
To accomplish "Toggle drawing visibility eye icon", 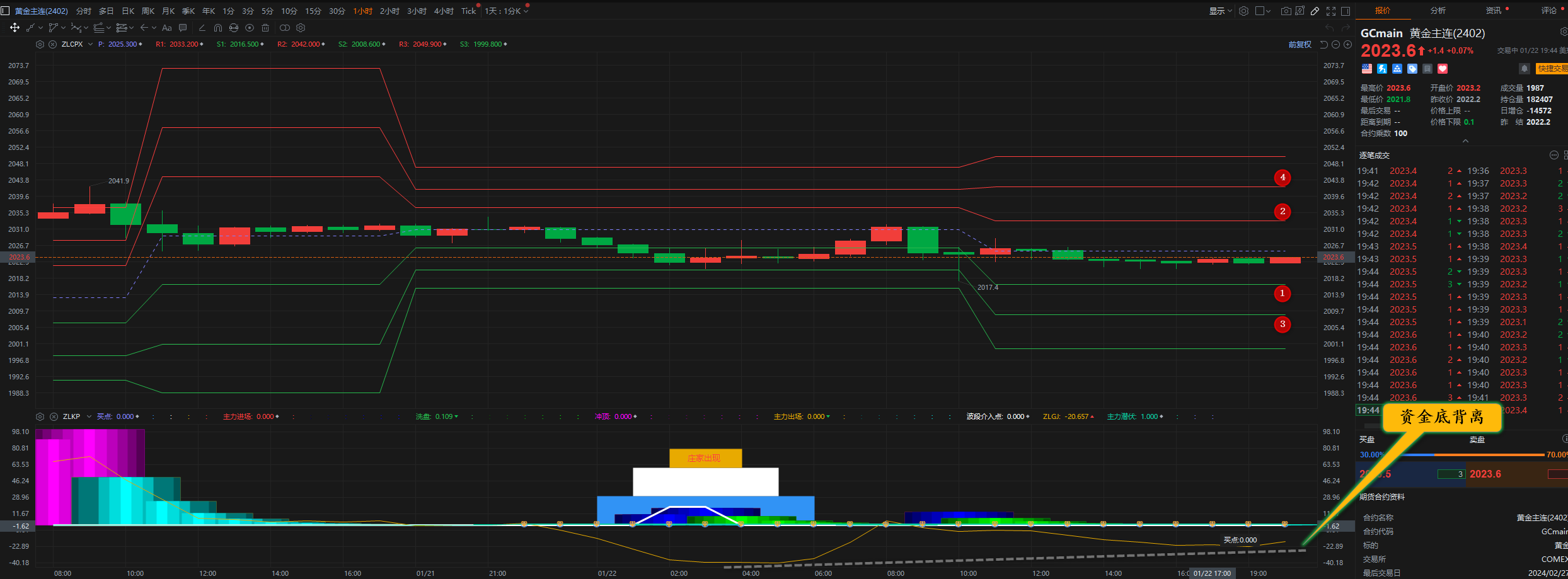I will (x=250, y=28).
